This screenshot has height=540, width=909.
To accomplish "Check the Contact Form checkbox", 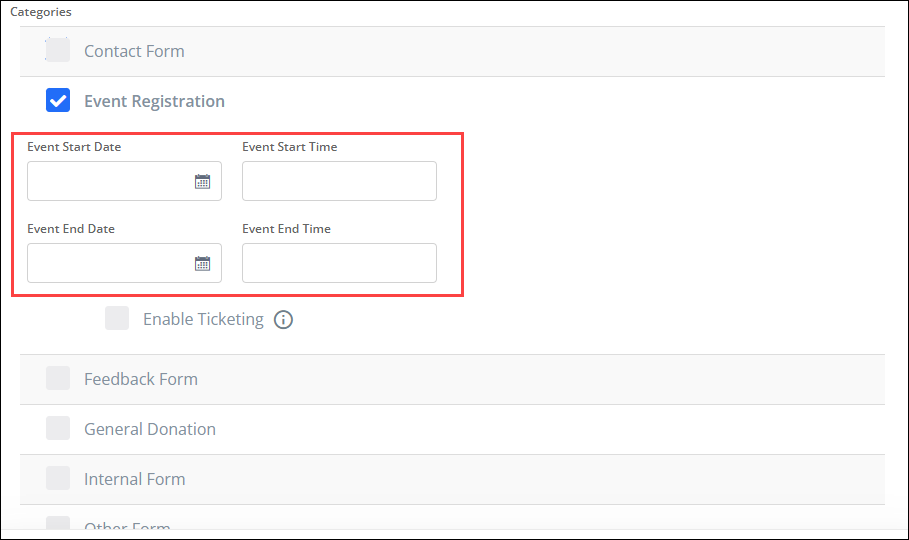I will click(58, 50).
